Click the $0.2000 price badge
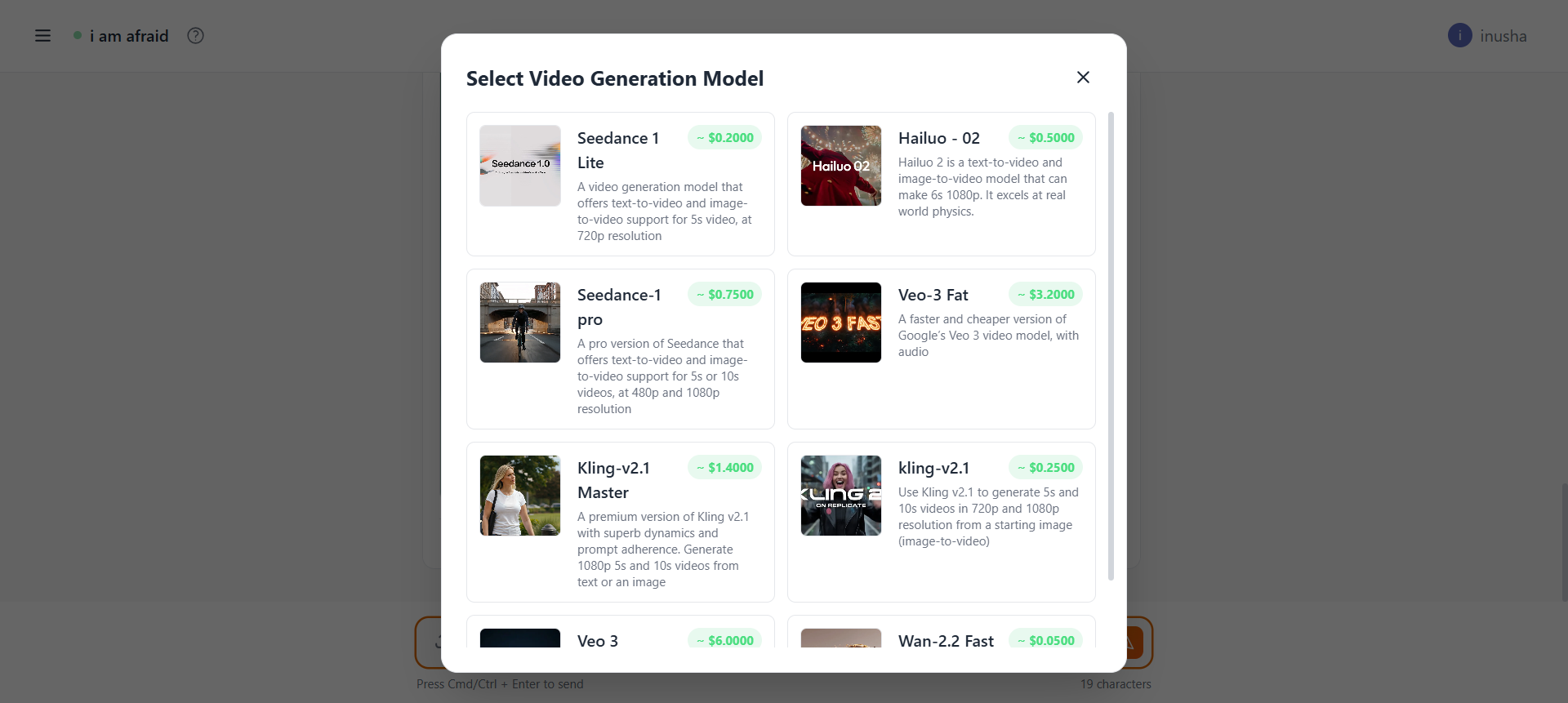1568x703 pixels. coord(724,138)
